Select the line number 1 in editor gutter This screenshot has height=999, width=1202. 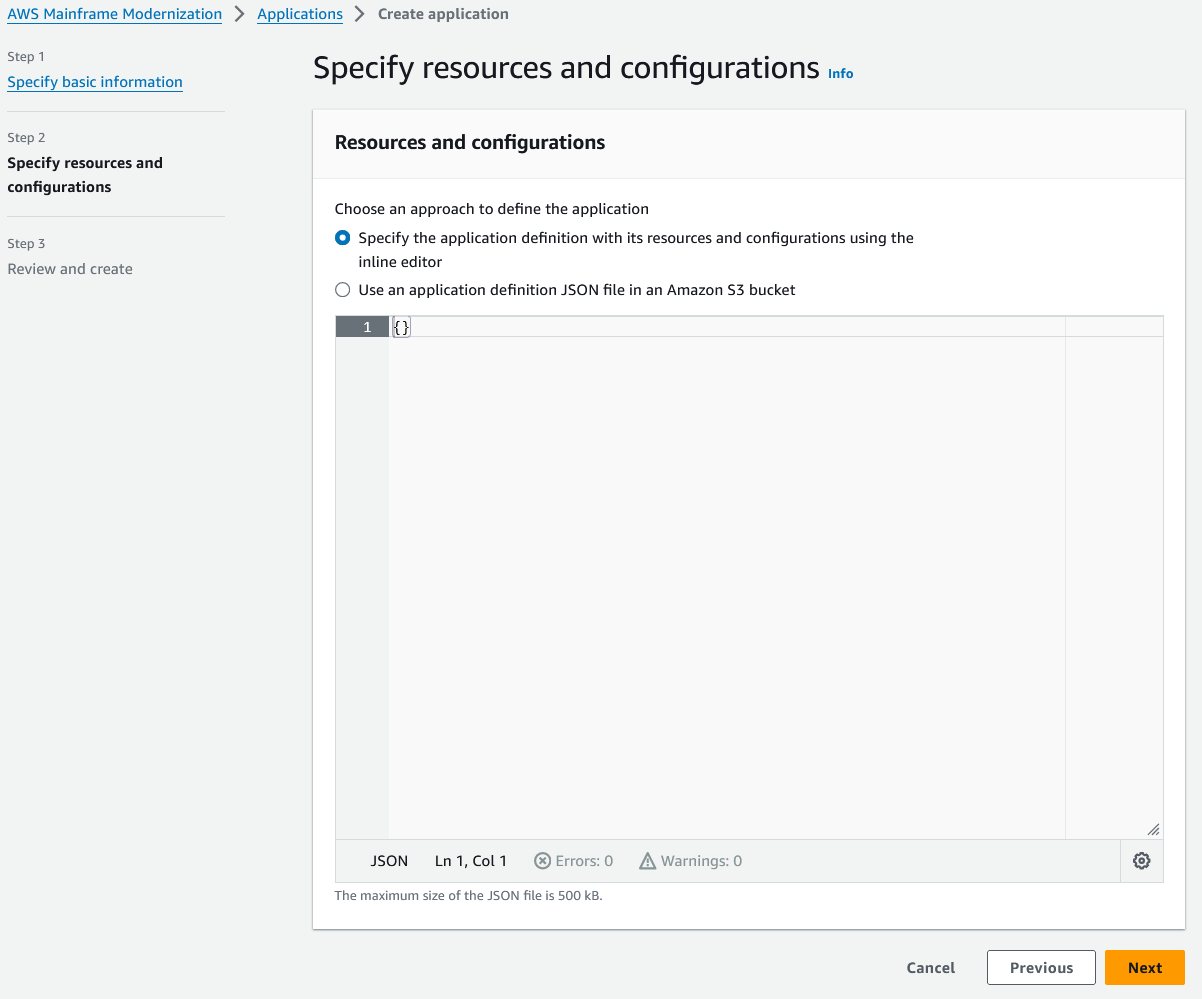(366, 326)
